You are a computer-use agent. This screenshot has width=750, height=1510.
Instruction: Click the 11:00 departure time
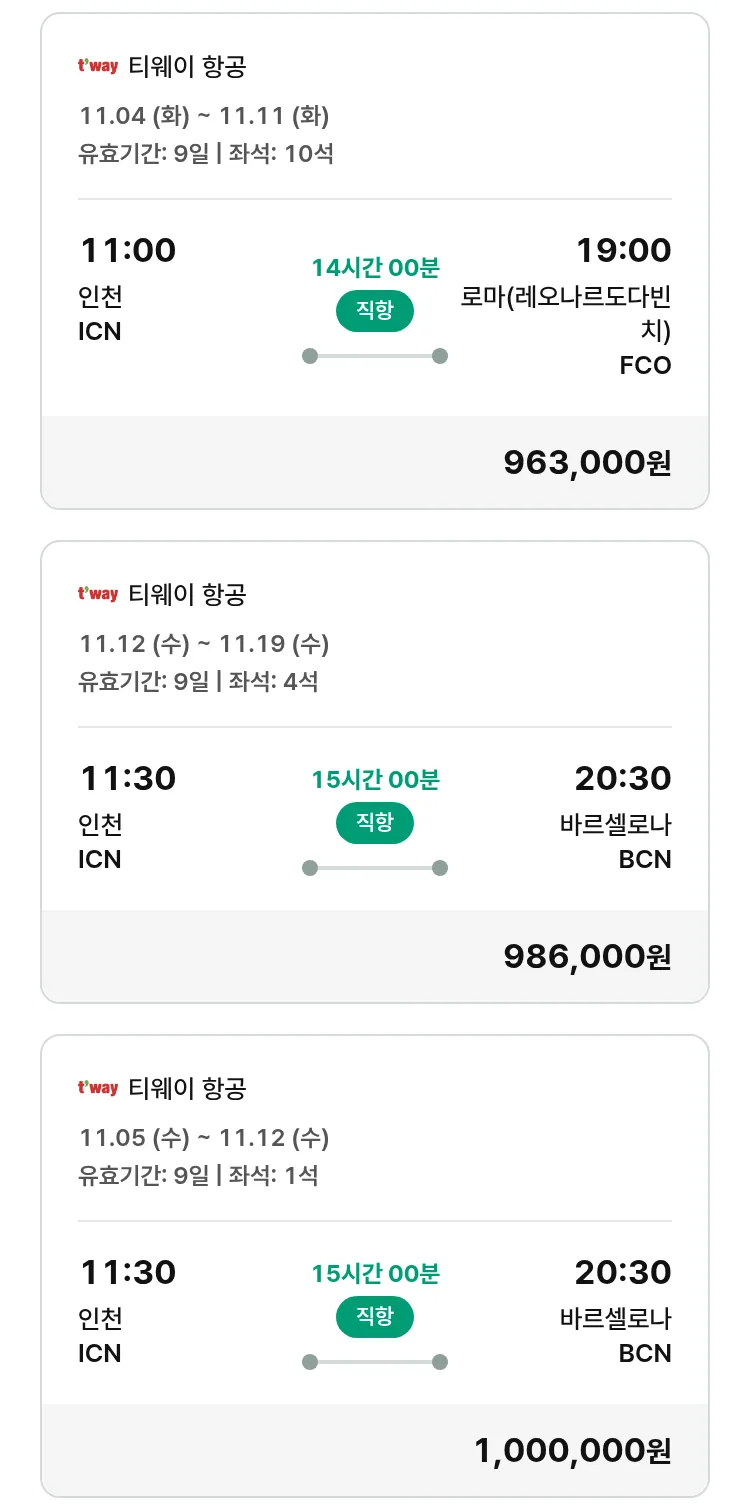[x=127, y=250]
